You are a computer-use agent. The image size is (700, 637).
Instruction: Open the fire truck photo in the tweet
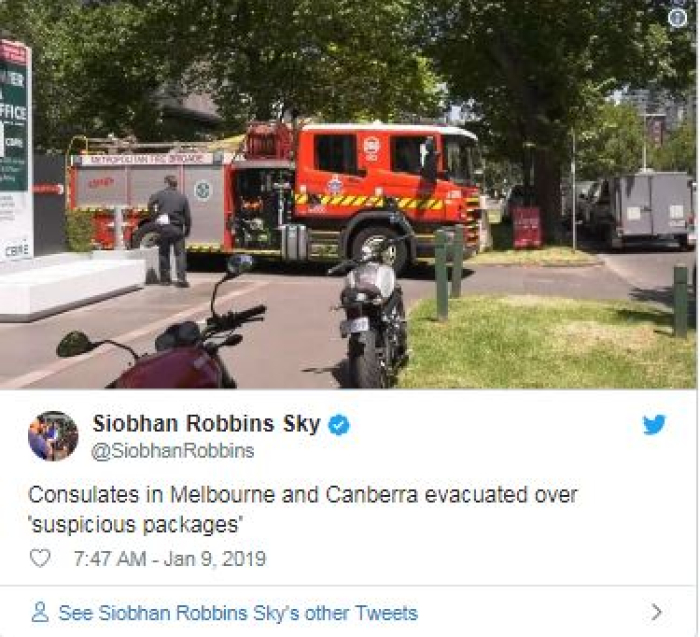(x=348, y=194)
